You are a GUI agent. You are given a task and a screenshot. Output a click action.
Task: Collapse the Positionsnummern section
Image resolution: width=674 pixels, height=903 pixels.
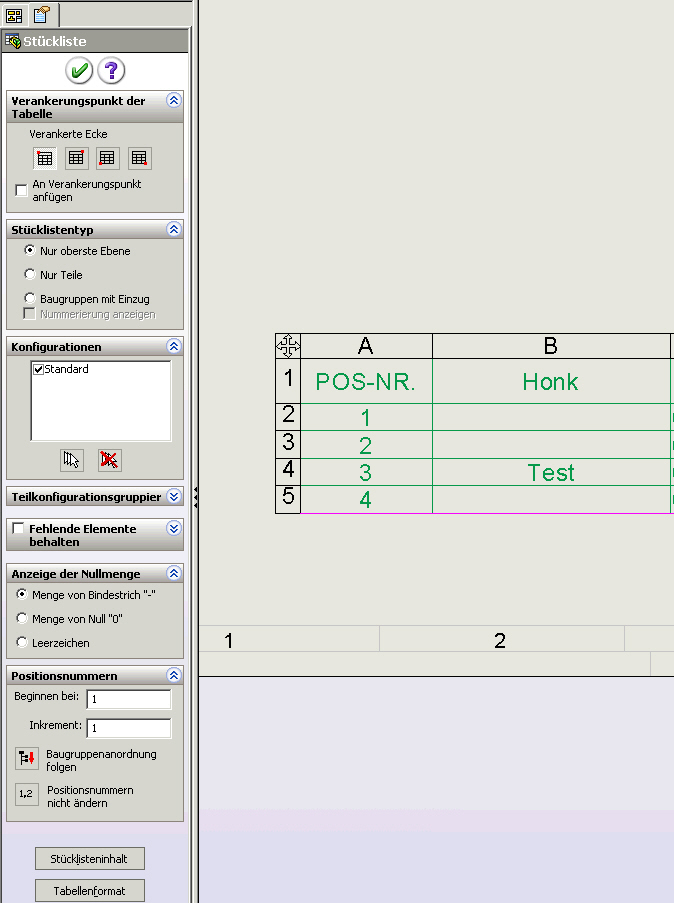(x=174, y=675)
